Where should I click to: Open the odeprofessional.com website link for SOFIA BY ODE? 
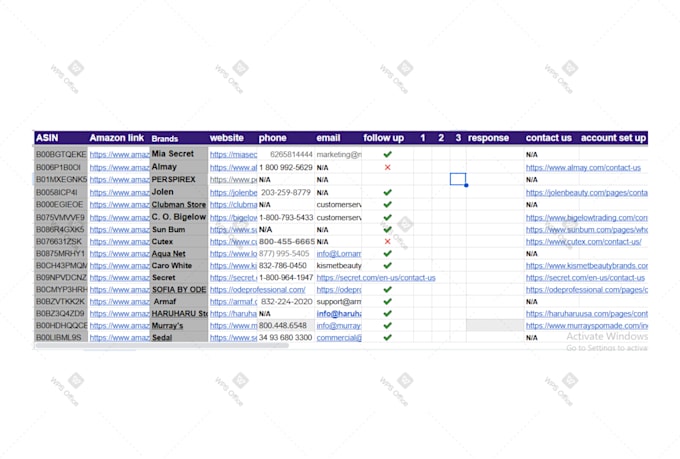pos(258,289)
